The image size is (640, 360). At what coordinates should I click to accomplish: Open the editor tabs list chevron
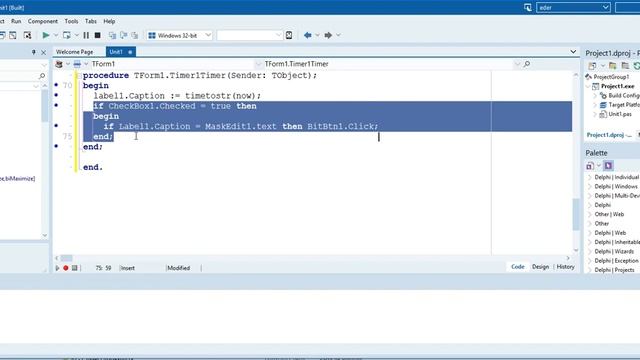pos(573,52)
